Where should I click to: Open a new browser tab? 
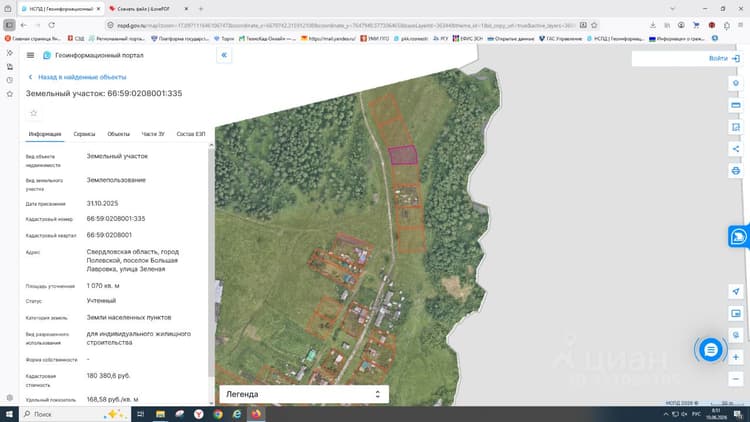click(x=201, y=9)
